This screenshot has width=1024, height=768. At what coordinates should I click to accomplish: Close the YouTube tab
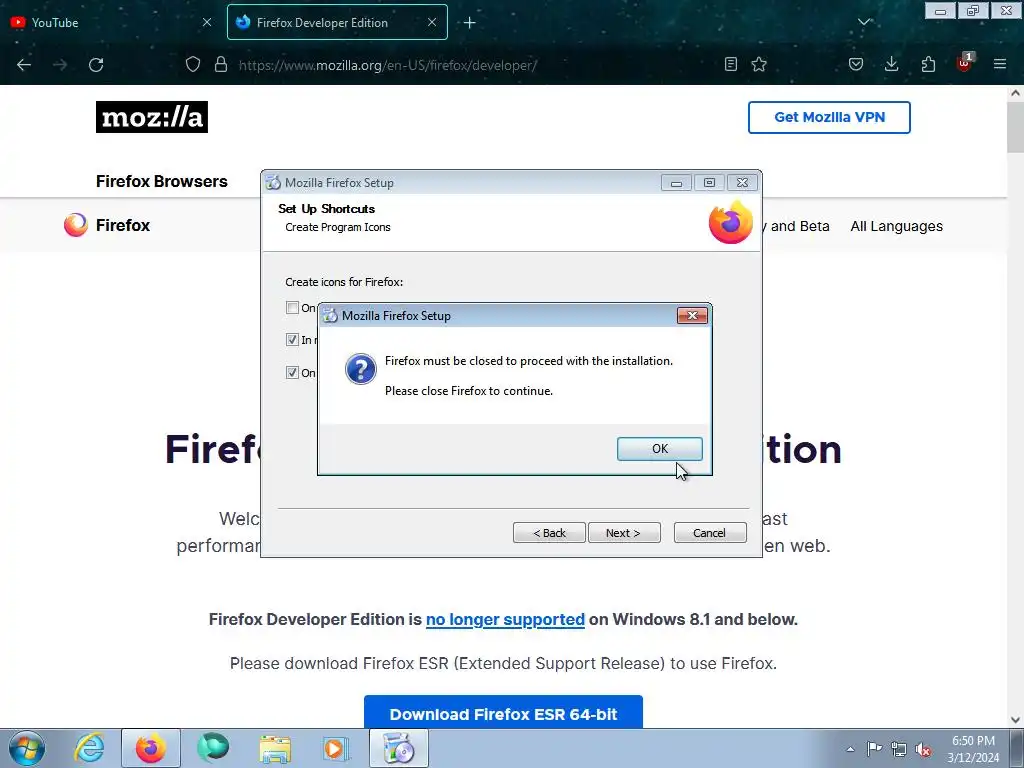[207, 22]
